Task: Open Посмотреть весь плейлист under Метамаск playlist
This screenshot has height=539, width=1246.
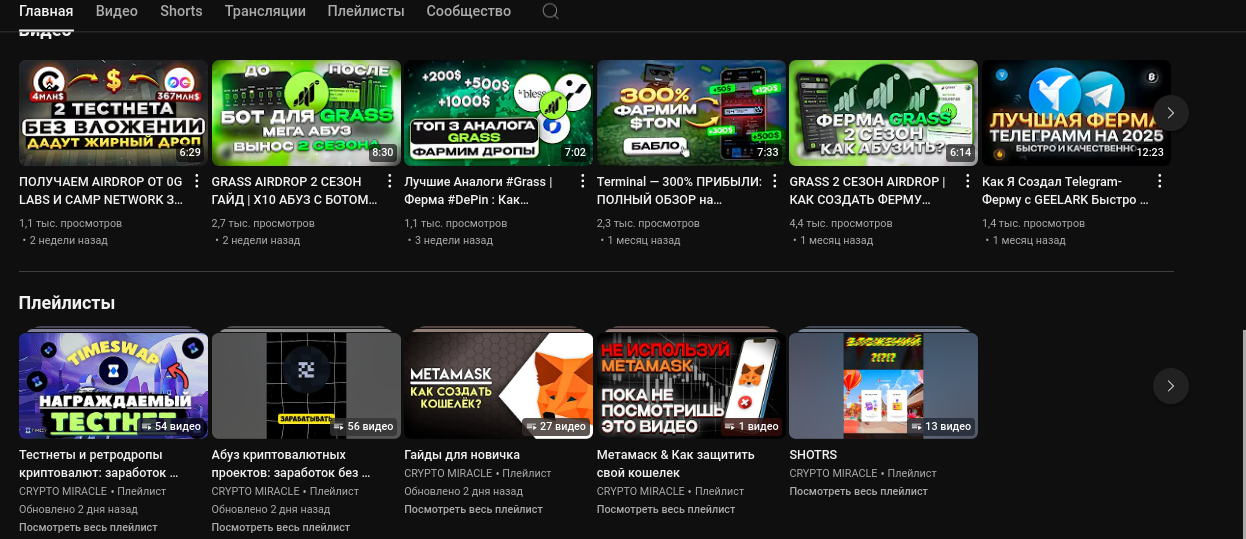Action: pos(666,509)
